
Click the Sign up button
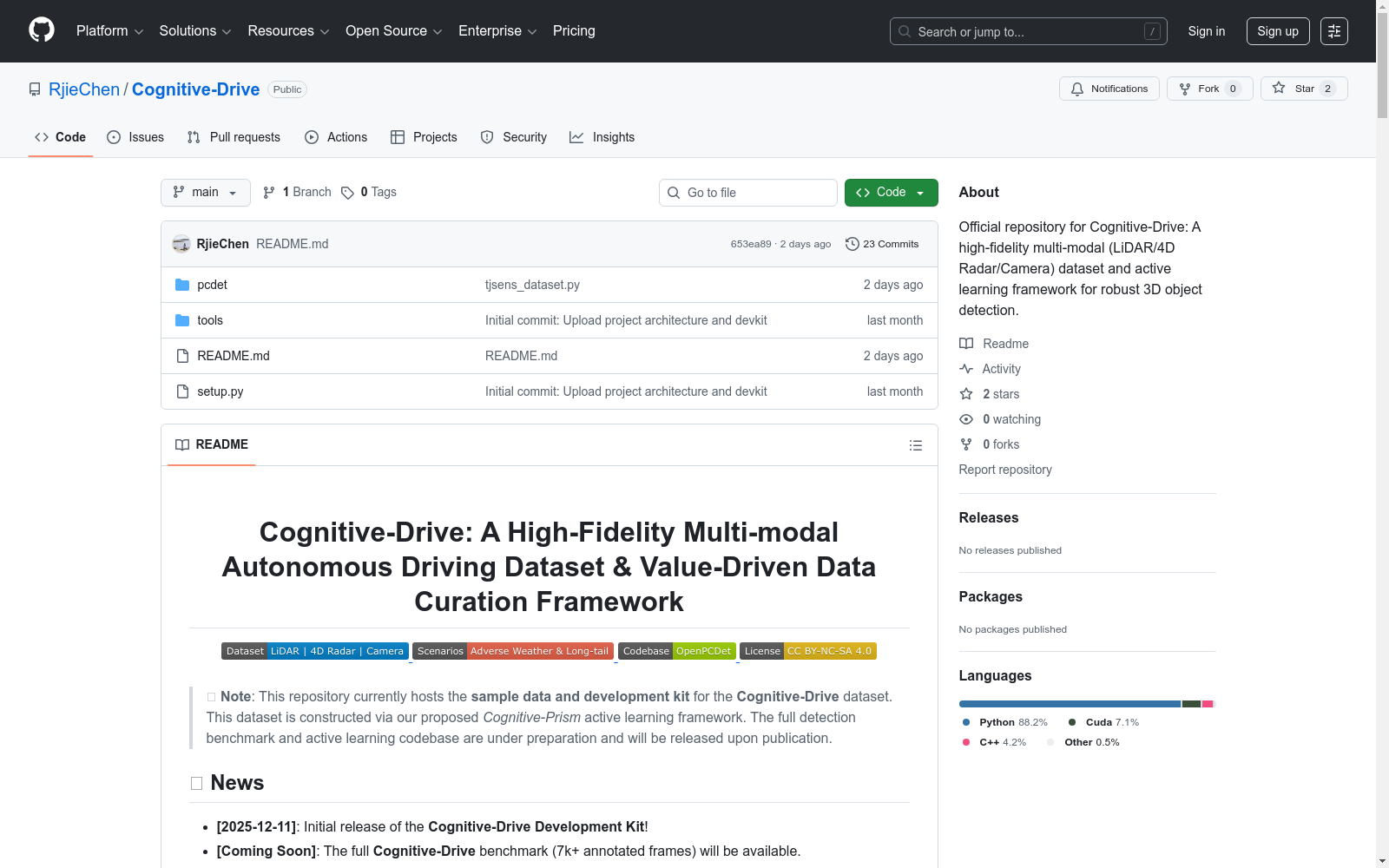[x=1278, y=31]
